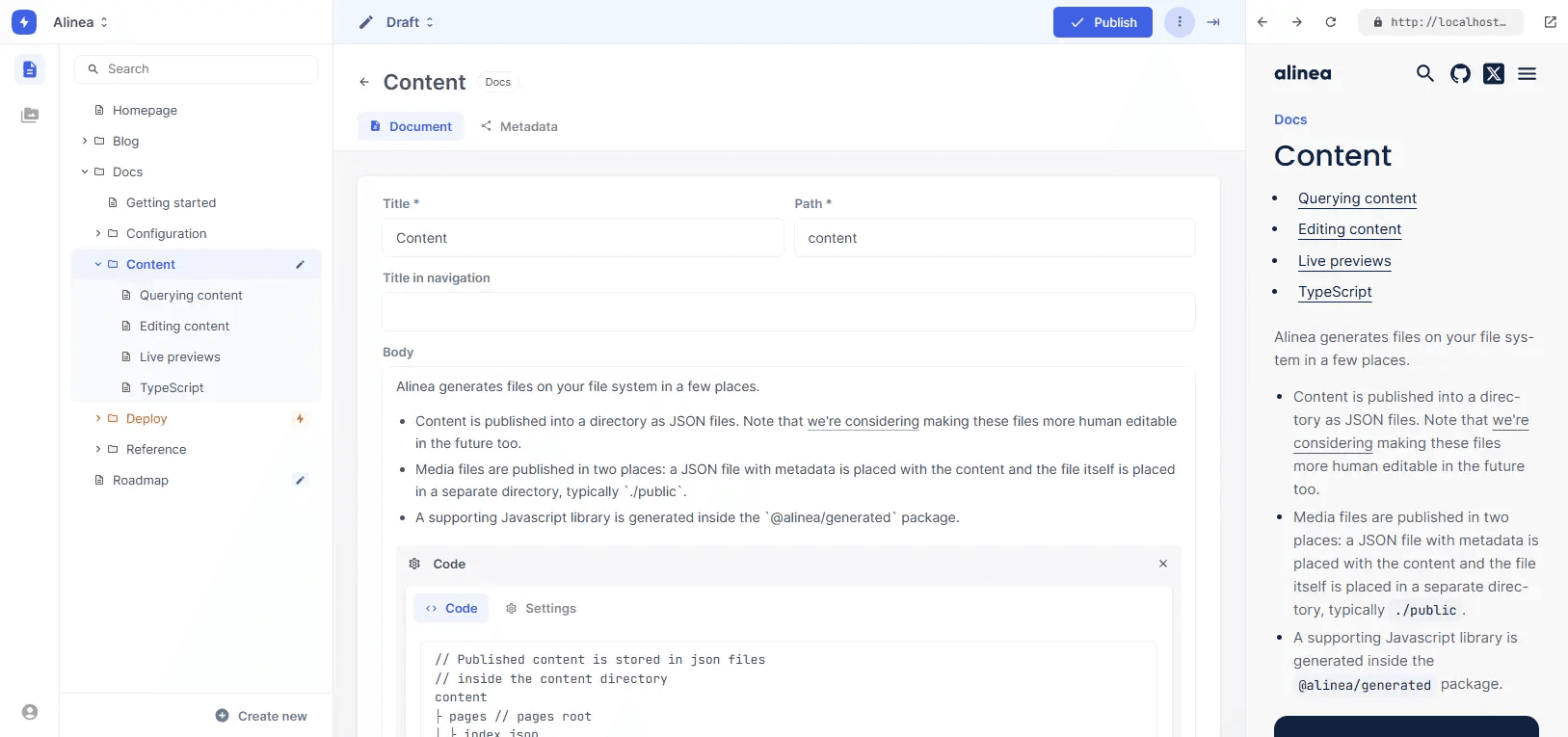Click the X (Twitter) icon in preview
The width and height of the screenshot is (1568, 737).
[1493, 73]
